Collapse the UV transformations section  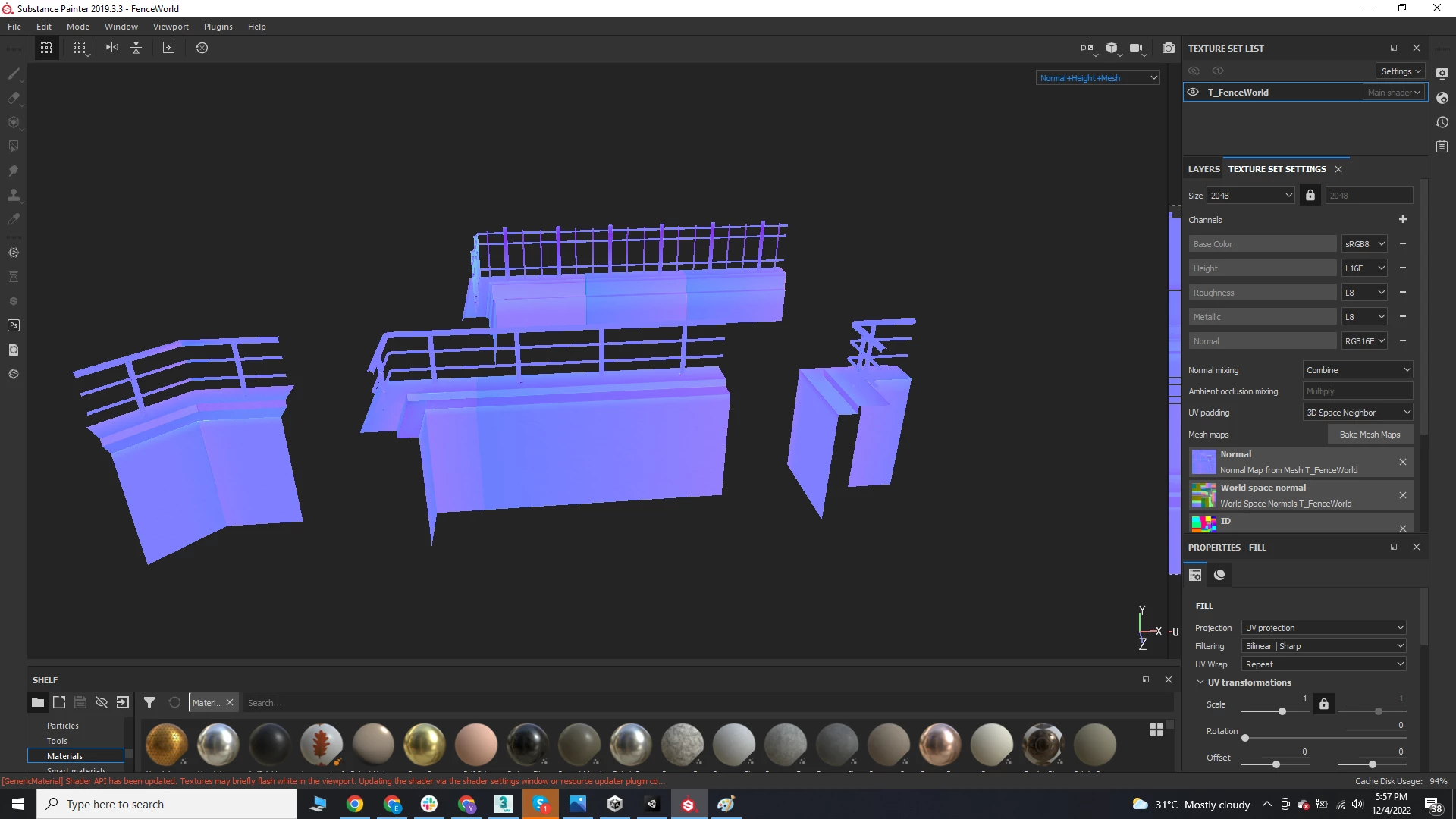[1200, 682]
